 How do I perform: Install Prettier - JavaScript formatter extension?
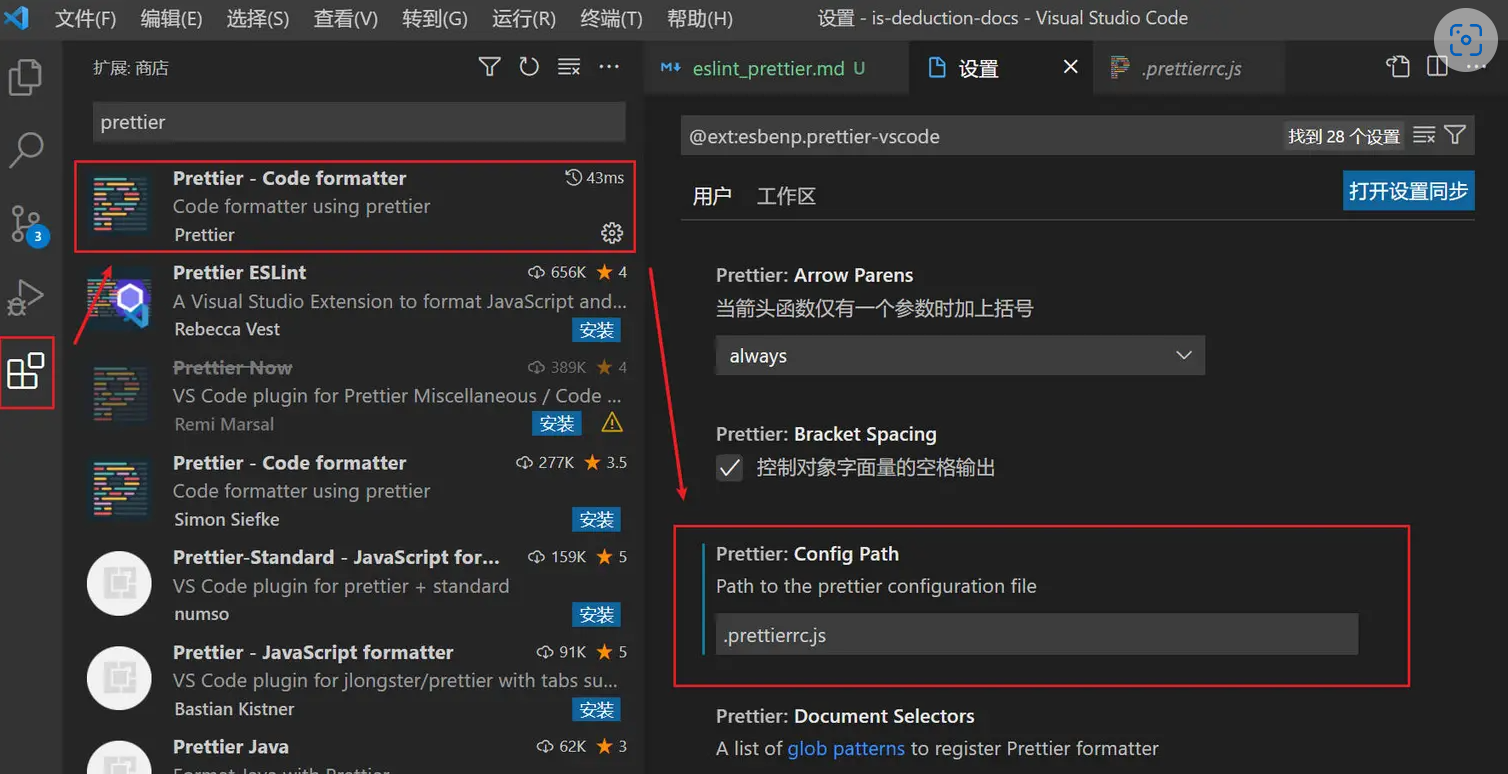(x=597, y=710)
